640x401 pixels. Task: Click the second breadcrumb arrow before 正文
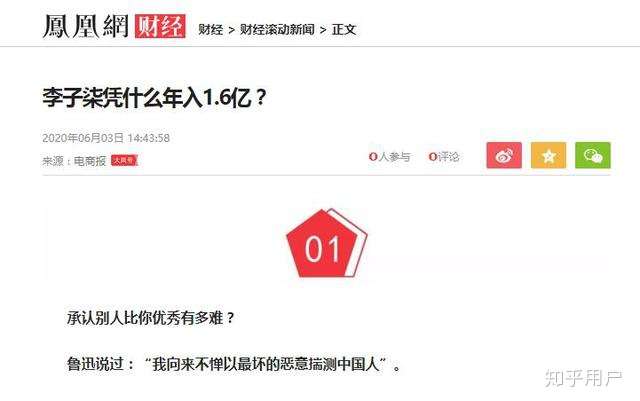click(x=323, y=30)
